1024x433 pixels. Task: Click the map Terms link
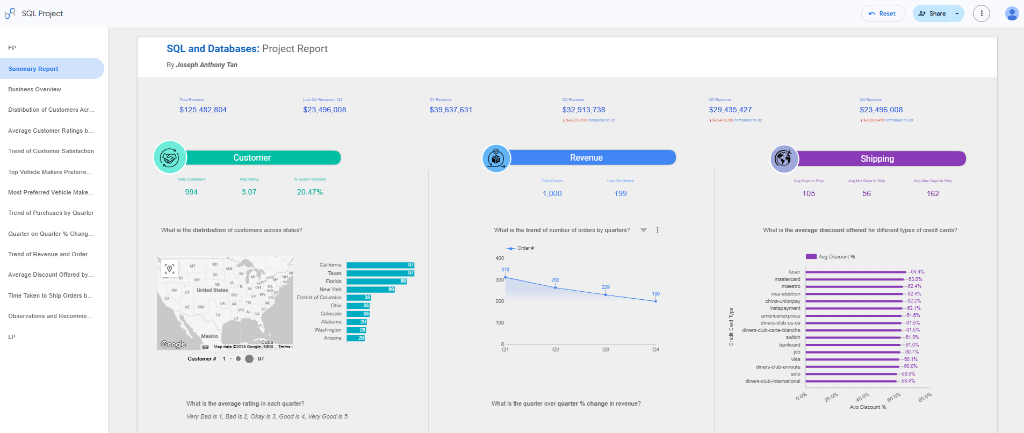click(285, 347)
